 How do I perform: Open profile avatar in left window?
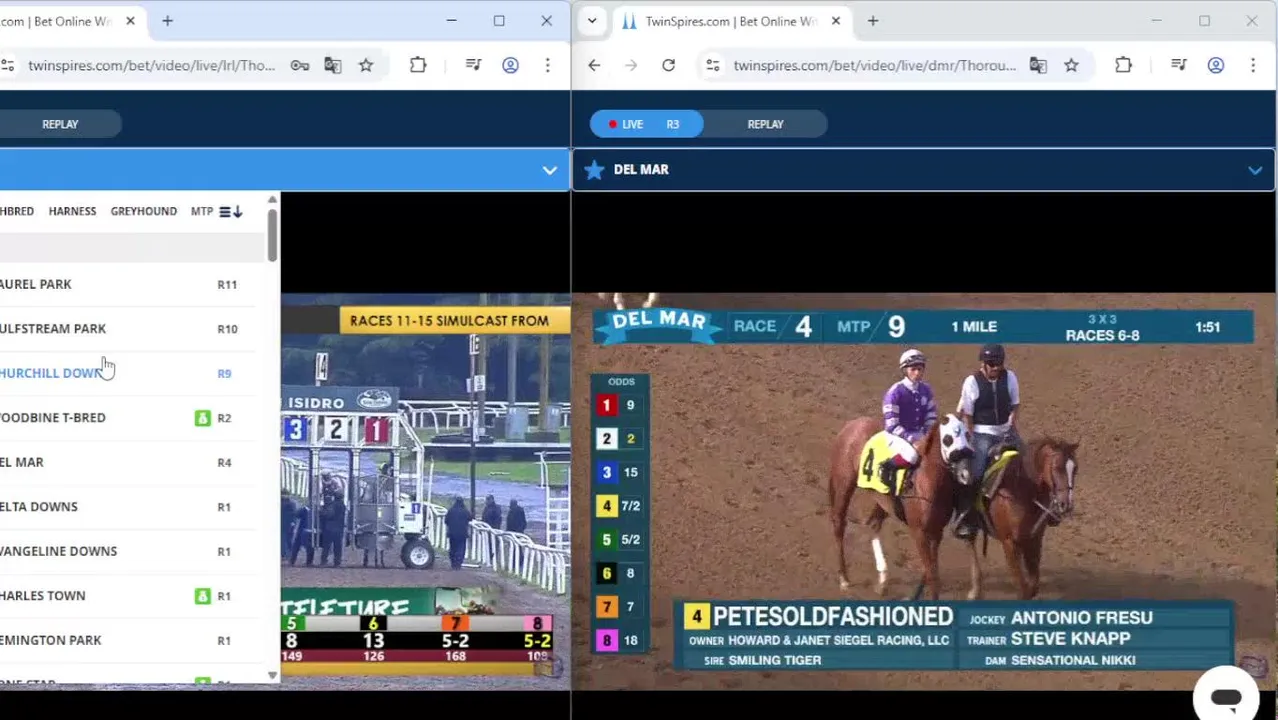pyautogui.click(x=510, y=66)
